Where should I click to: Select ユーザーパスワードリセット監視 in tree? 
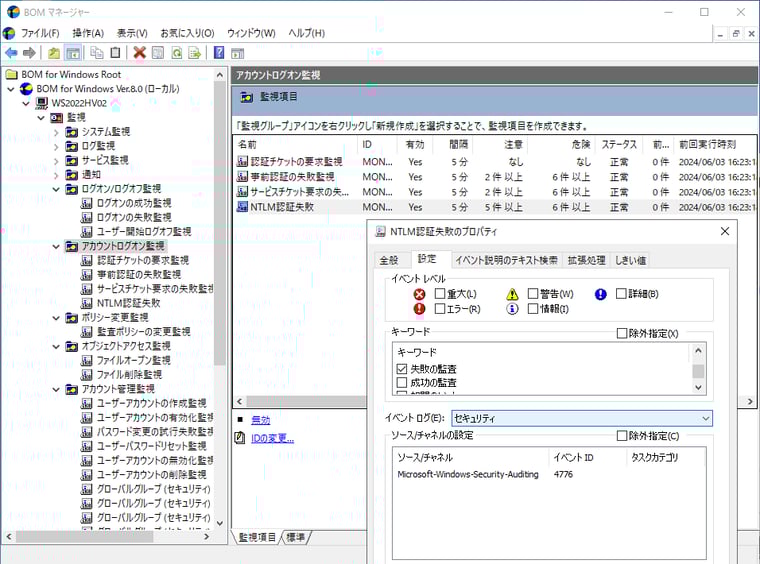click(x=152, y=446)
